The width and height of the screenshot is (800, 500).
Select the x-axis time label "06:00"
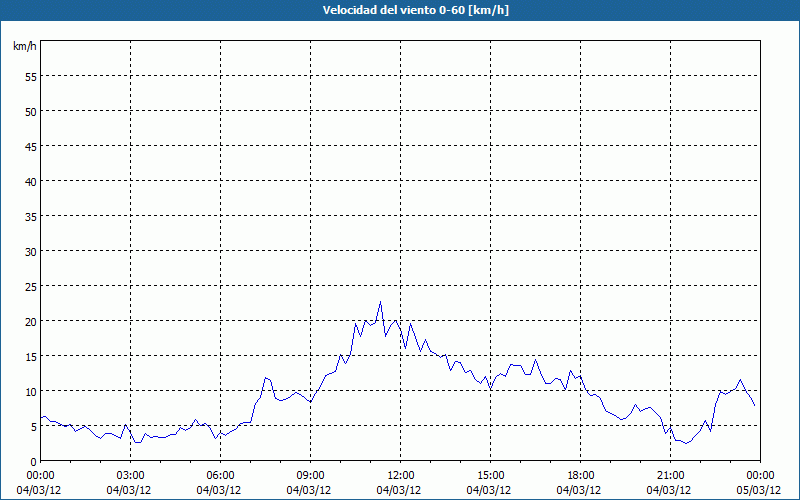(220, 476)
